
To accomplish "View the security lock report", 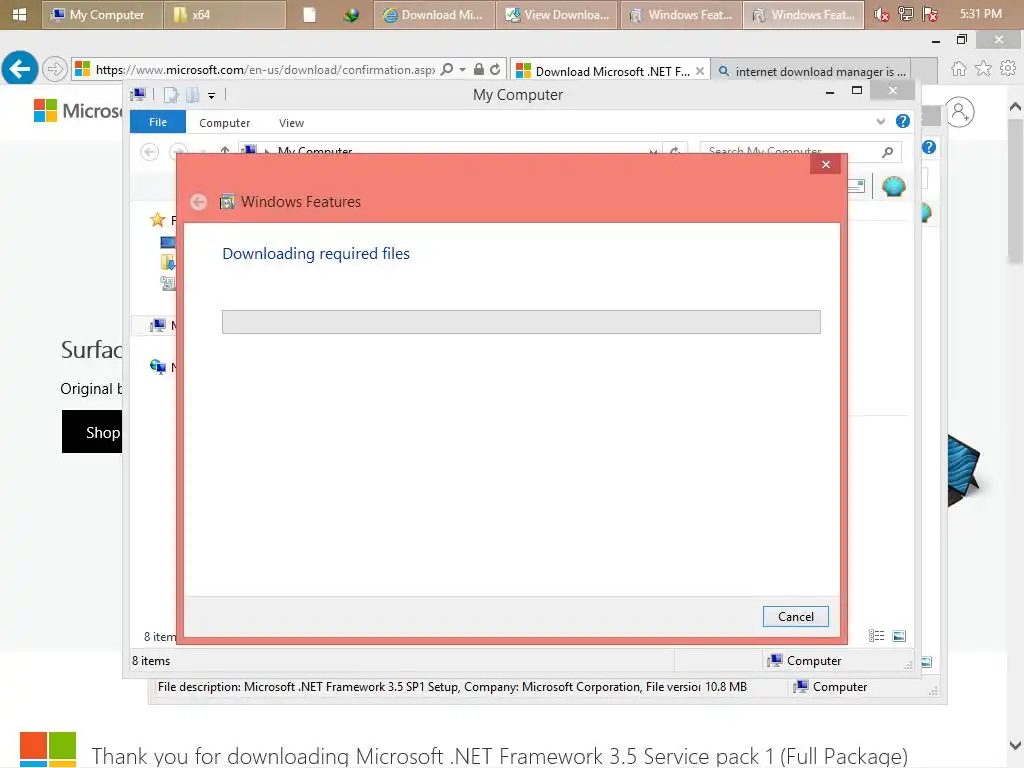I will pyautogui.click(x=479, y=69).
